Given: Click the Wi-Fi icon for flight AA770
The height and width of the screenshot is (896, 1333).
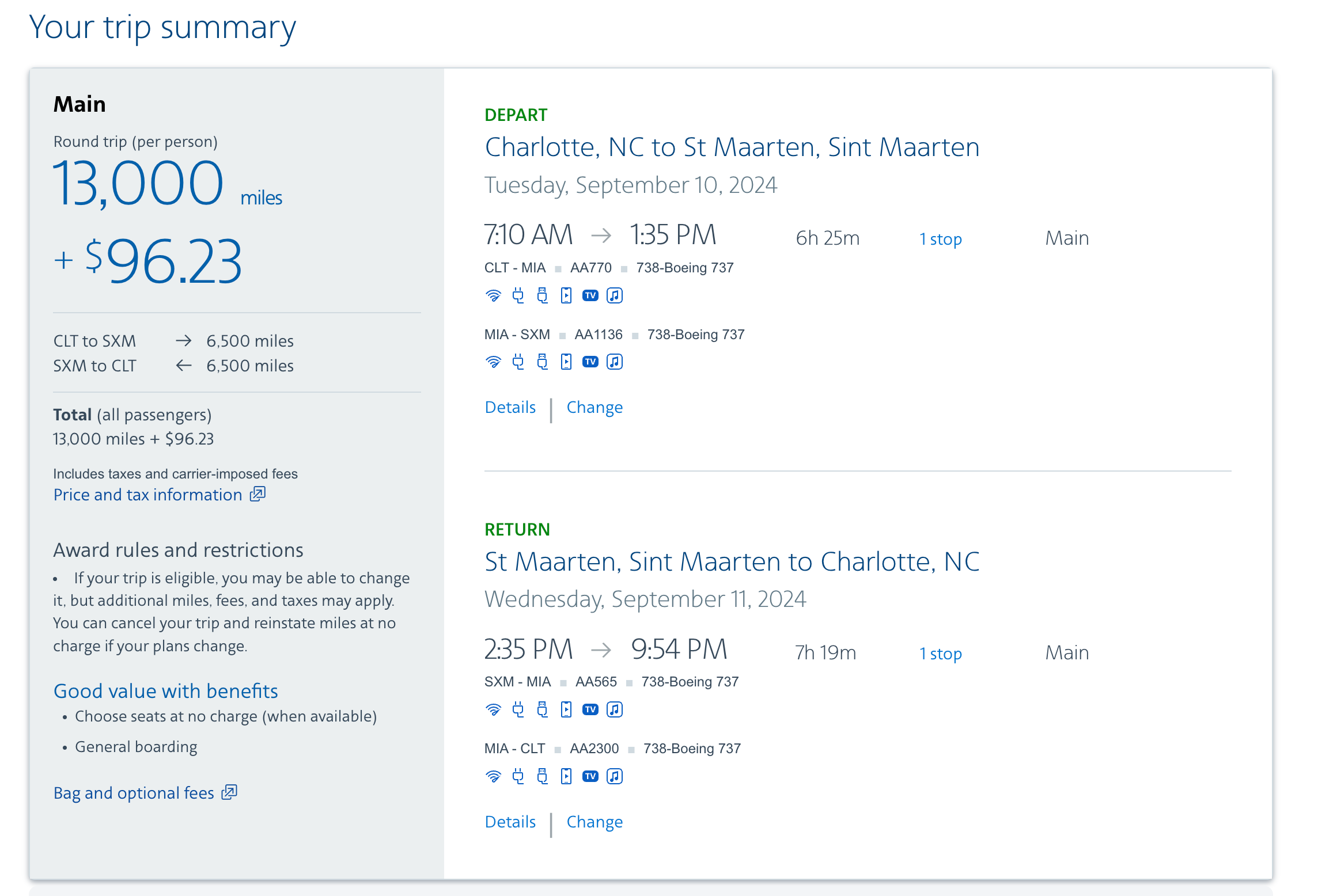Looking at the screenshot, I should 493,296.
